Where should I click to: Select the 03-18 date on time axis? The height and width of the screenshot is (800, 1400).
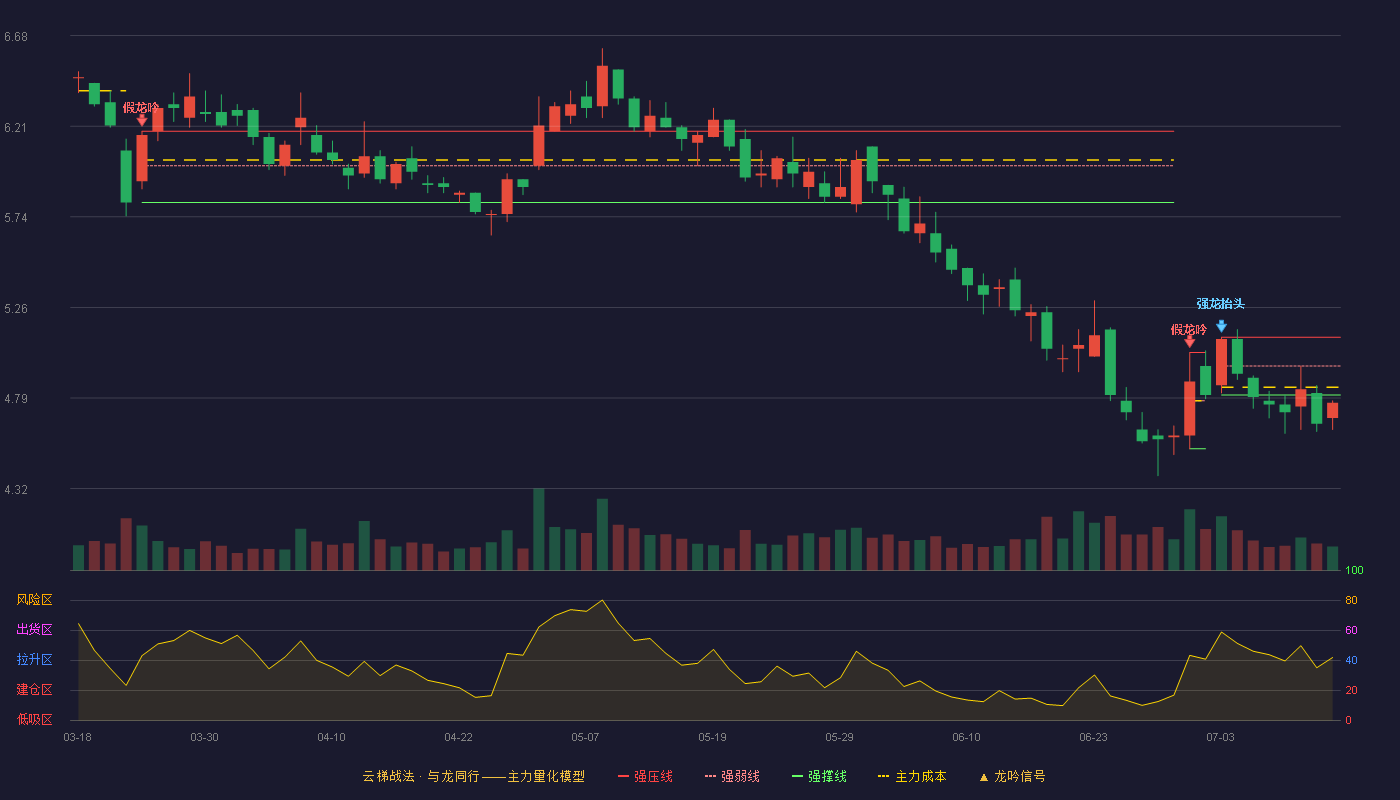coord(77,737)
